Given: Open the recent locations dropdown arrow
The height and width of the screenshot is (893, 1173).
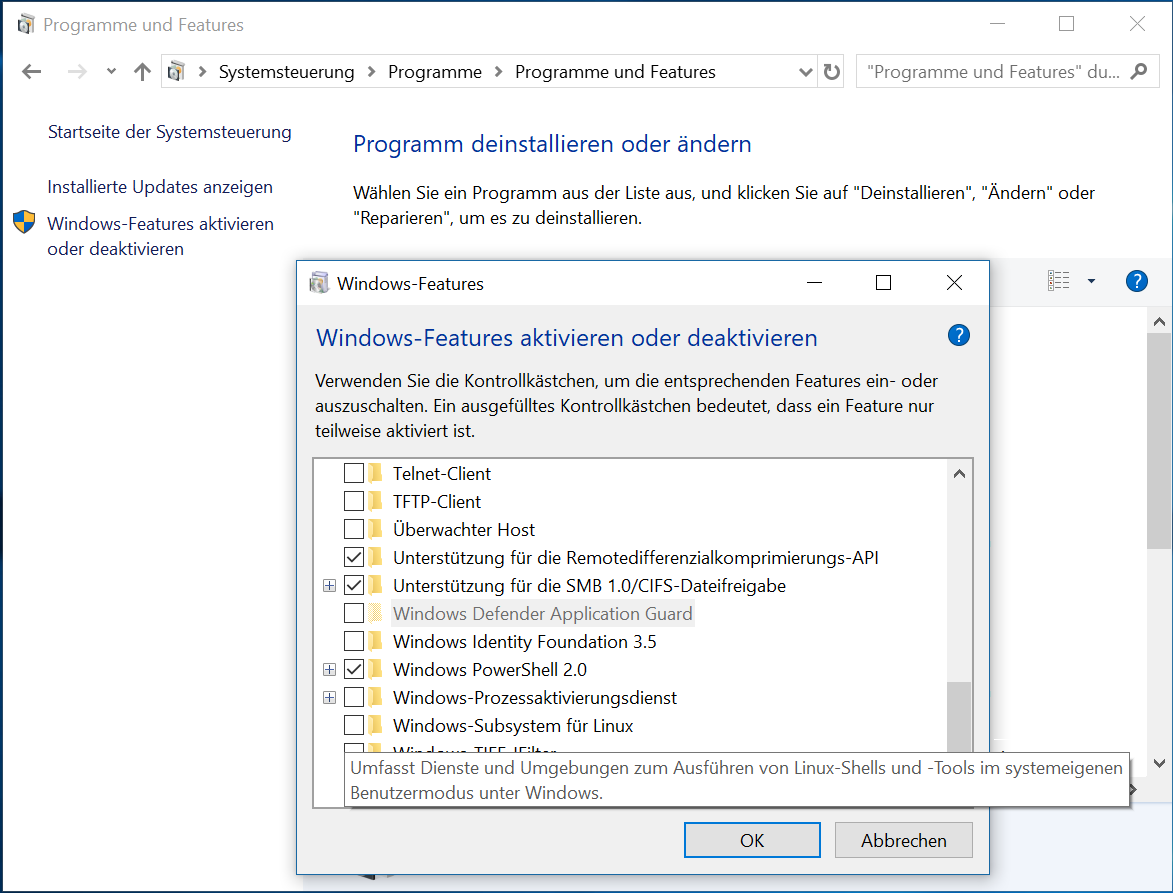Looking at the screenshot, I should [x=111, y=72].
